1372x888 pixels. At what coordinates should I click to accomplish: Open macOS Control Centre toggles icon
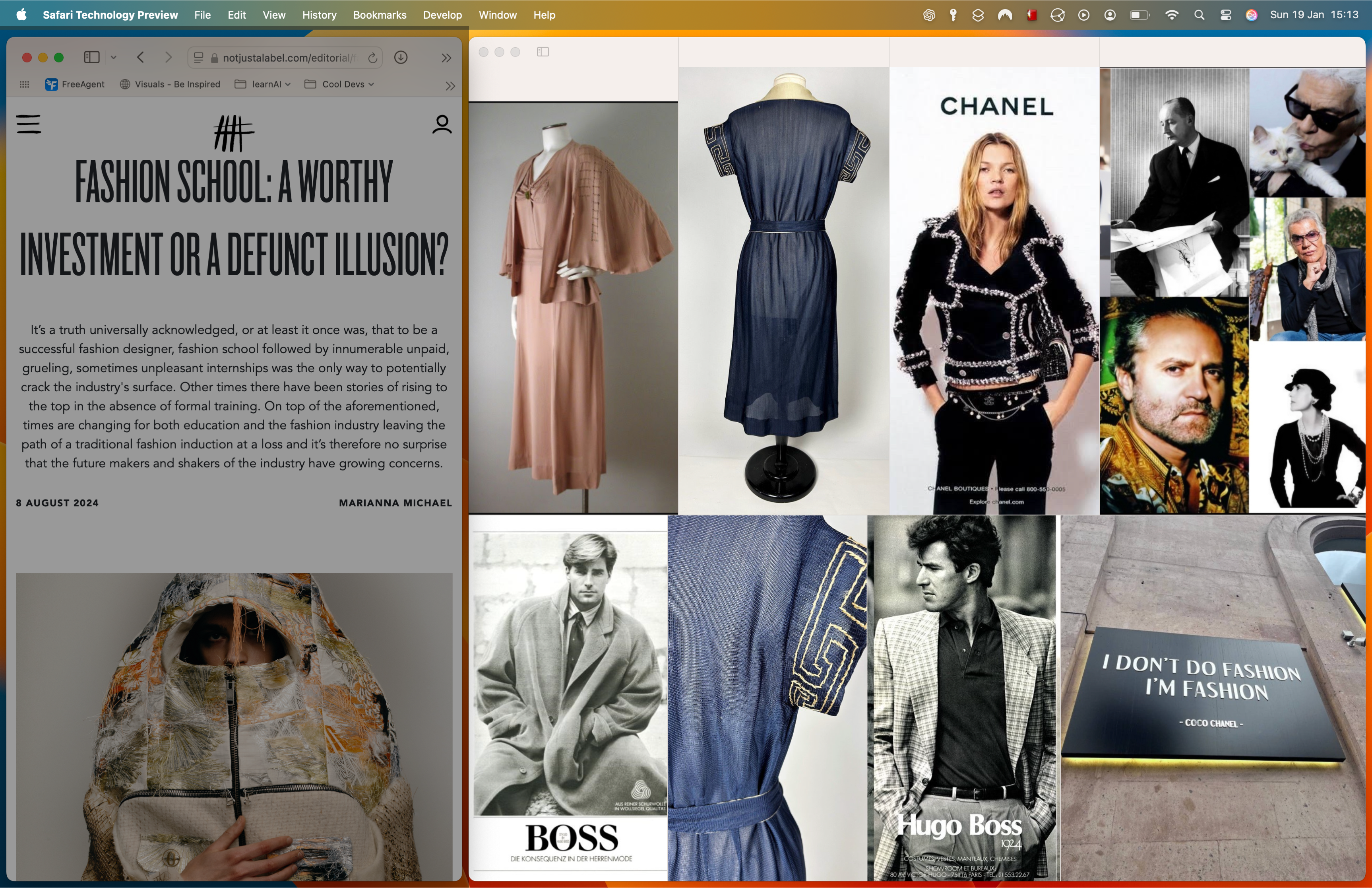(x=1226, y=15)
